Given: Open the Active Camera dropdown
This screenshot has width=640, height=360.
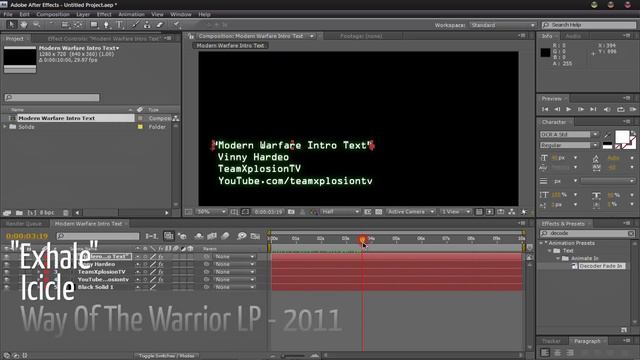Looking at the screenshot, I should (410, 212).
